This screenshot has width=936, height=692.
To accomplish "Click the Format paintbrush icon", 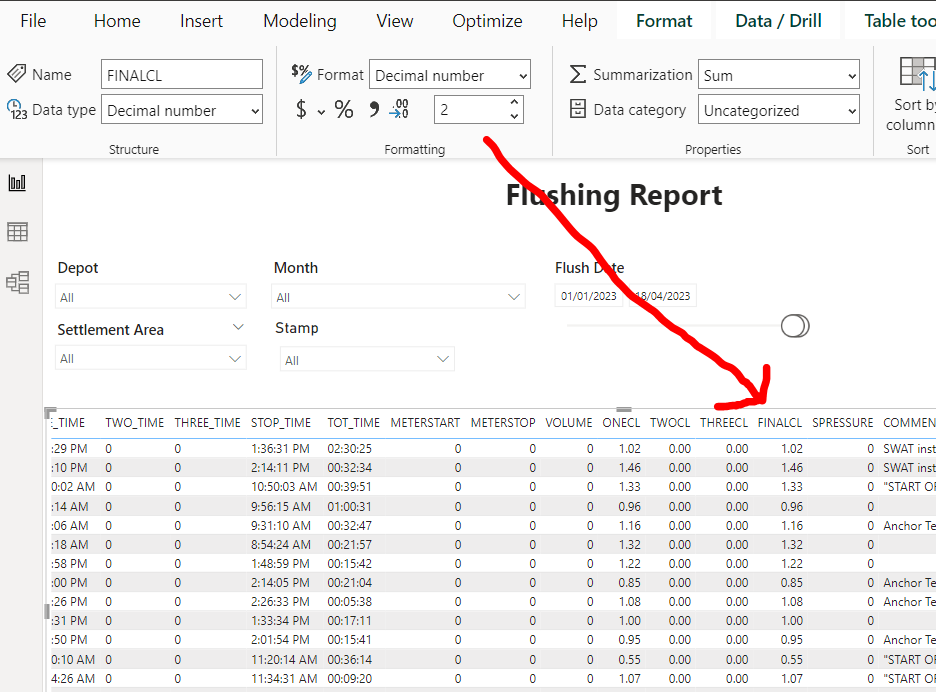I will (x=301, y=74).
